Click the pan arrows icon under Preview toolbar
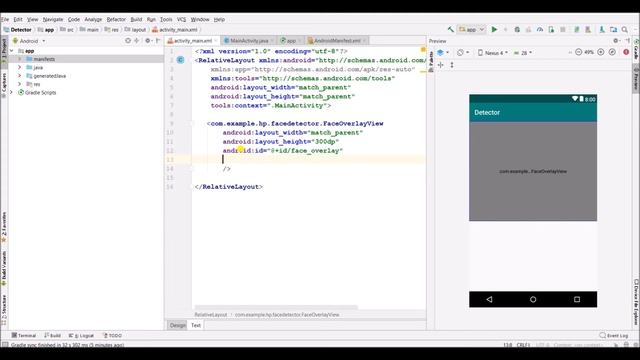This screenshot has width=640, height=360. [440, 65]
